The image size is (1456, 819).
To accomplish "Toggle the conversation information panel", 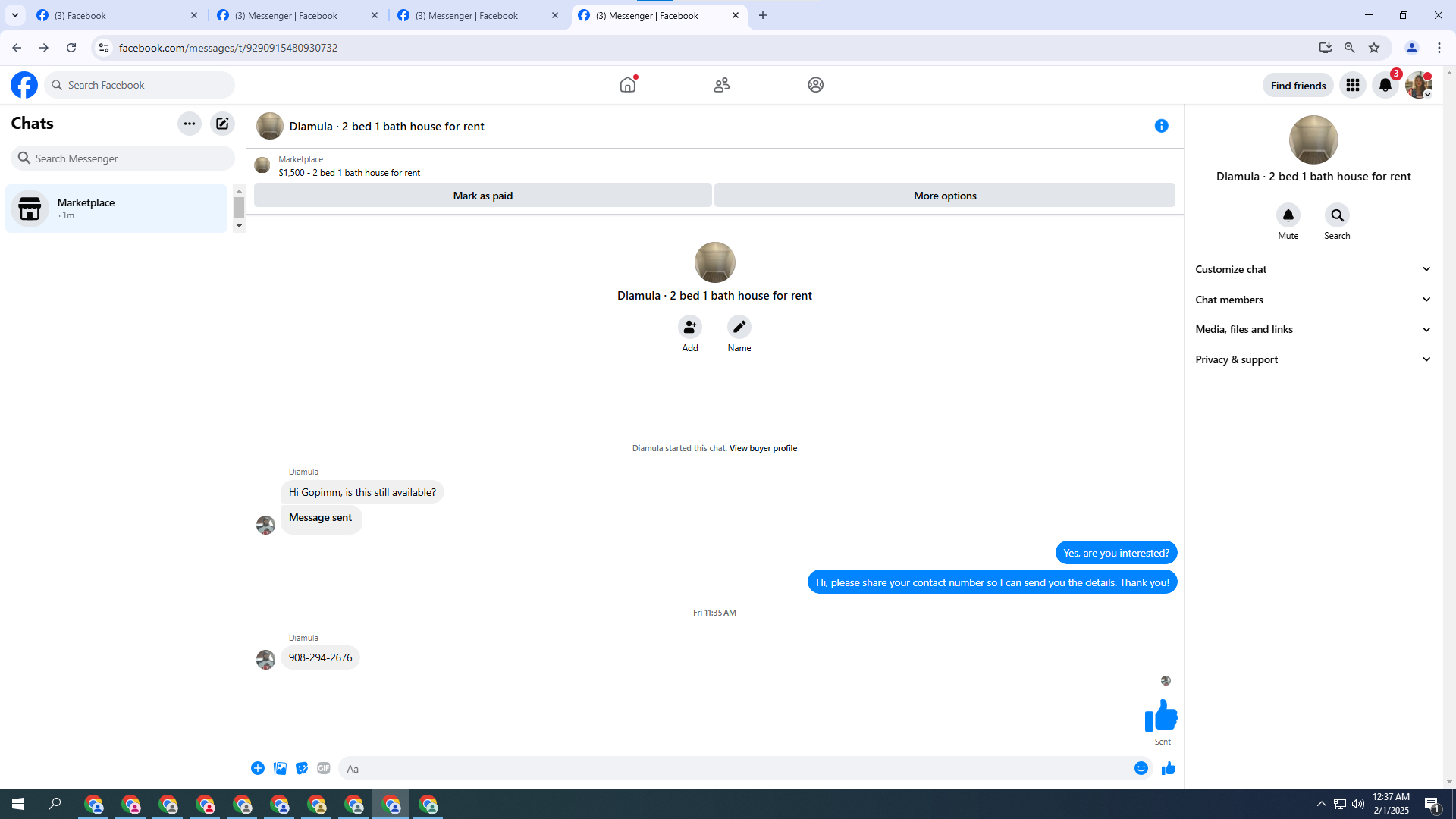I will pos(1162,126).
